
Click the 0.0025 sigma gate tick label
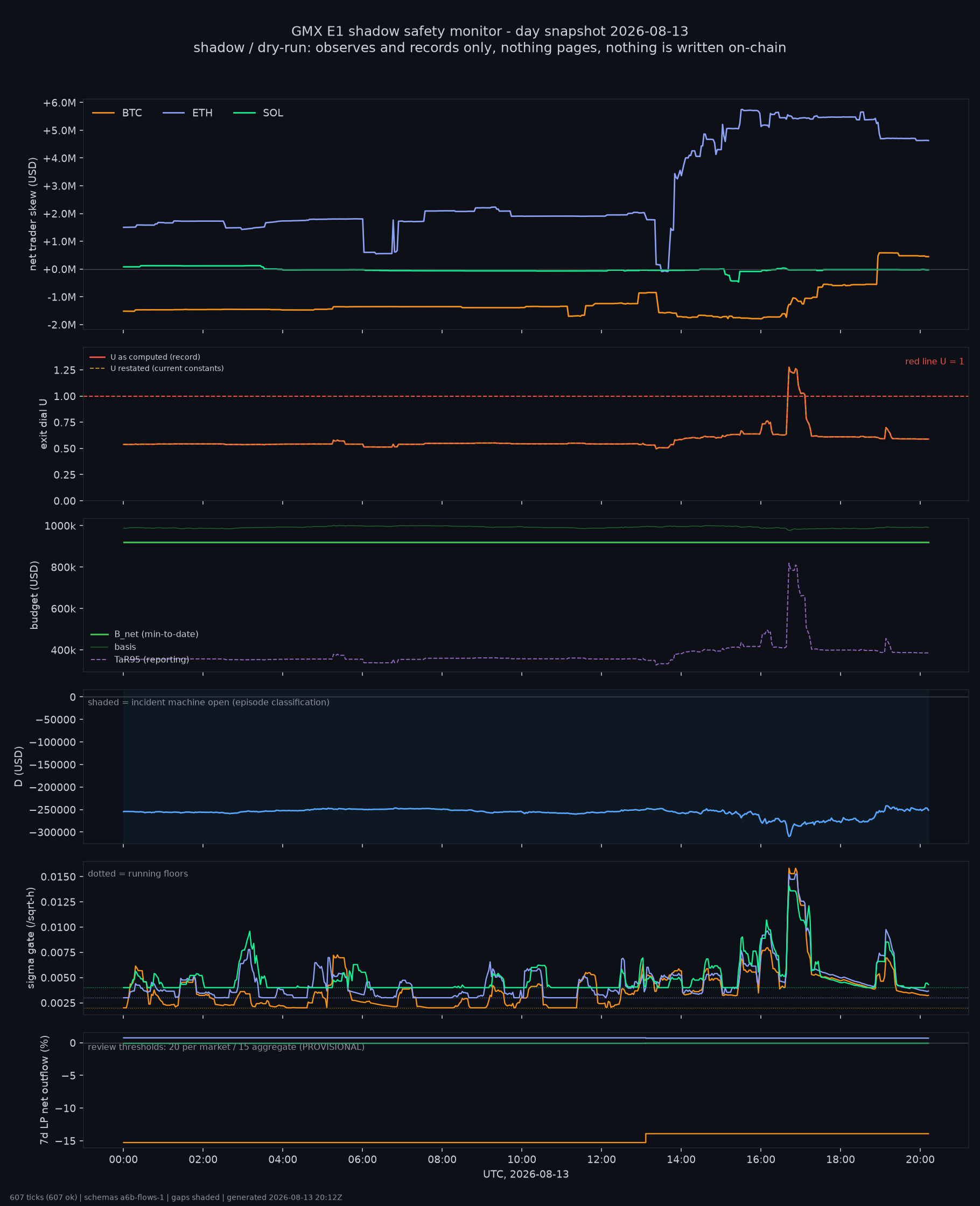coord(59,1003)
